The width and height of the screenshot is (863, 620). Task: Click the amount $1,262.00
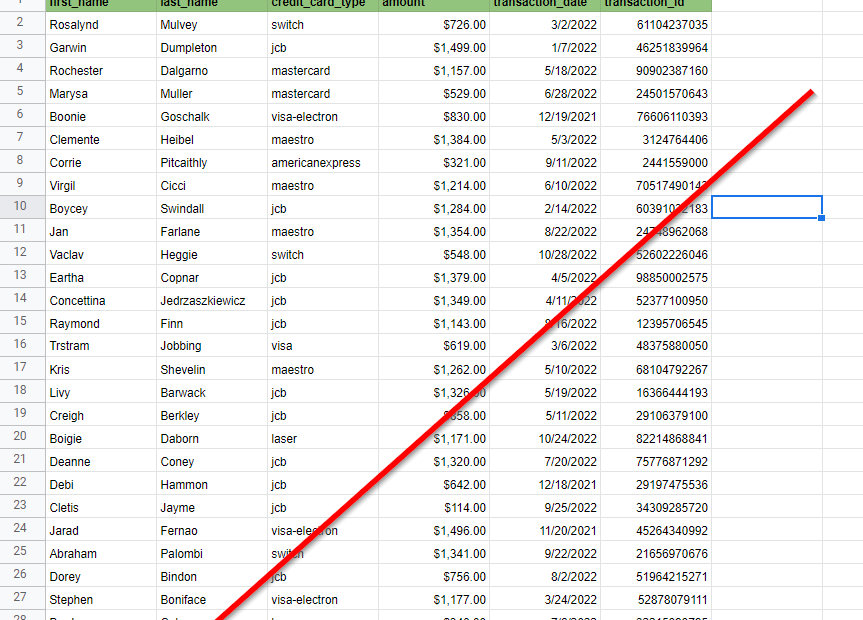coord(434,369)
